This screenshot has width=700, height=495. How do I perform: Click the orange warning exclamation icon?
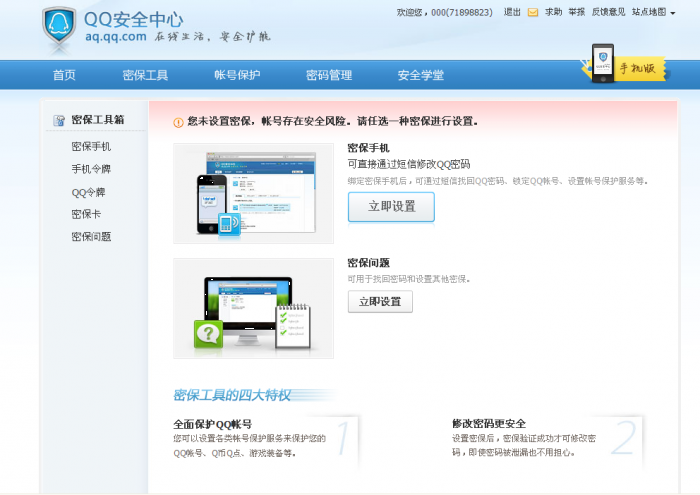179,122
